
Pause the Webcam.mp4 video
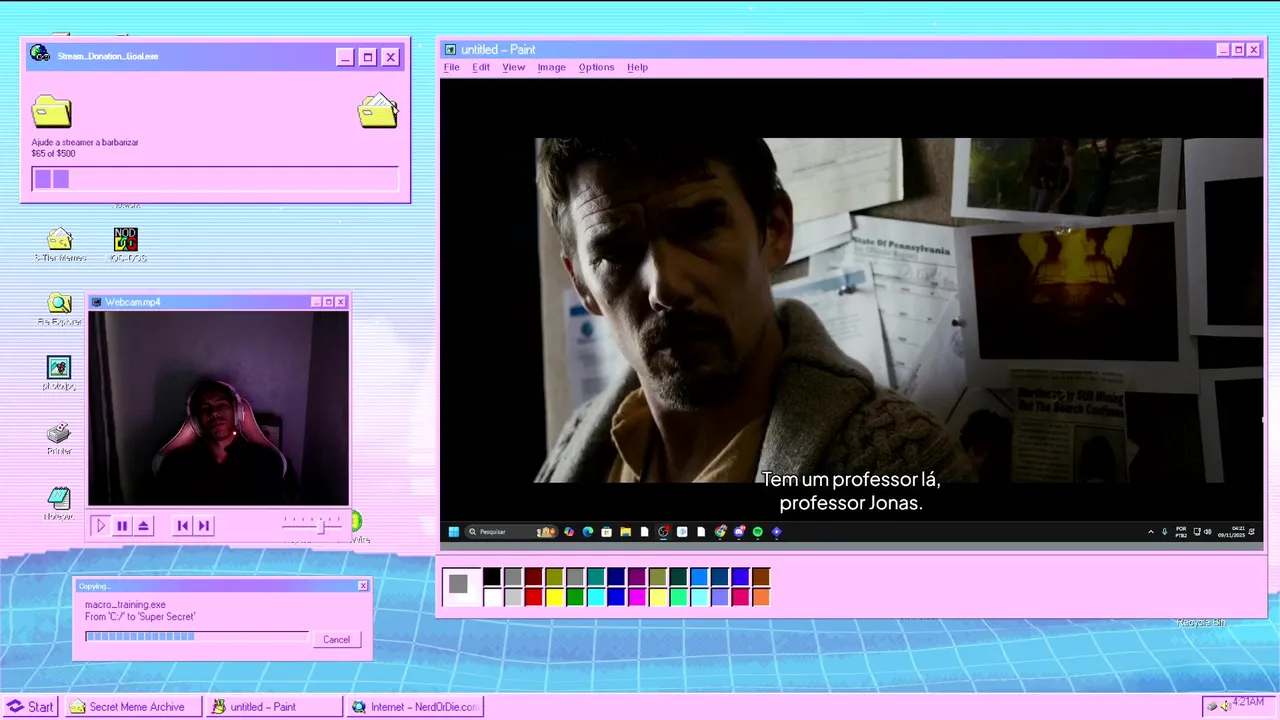[x=122, y=525]
